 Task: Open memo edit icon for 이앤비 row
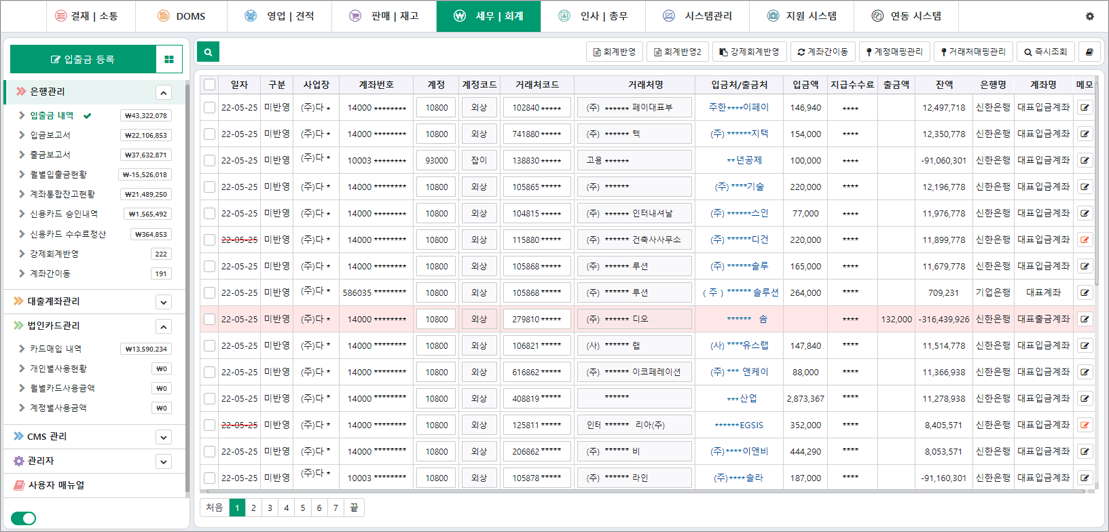1084,451
